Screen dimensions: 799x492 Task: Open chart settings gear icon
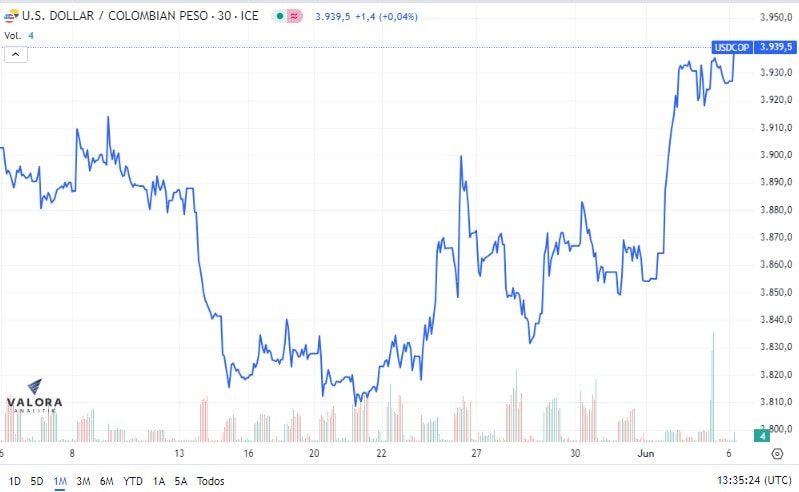(777, 453)
